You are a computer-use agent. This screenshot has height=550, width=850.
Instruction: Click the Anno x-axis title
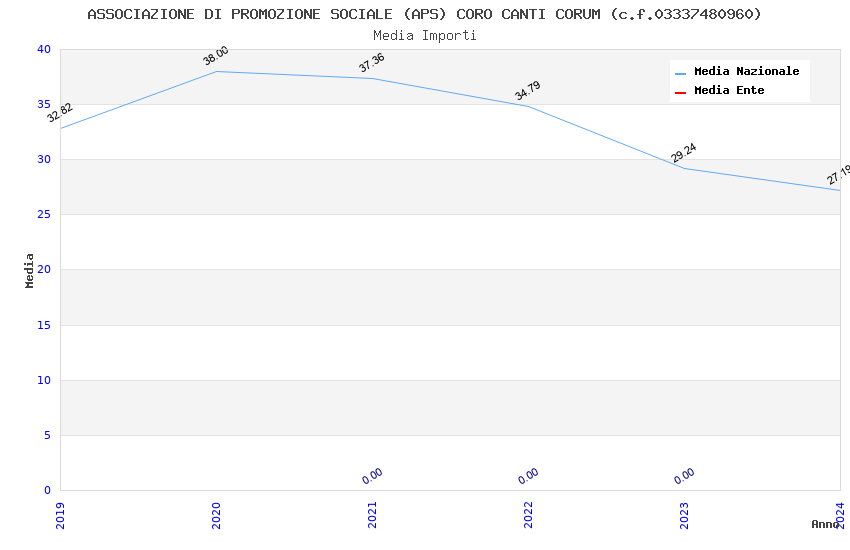pos(825,524)
